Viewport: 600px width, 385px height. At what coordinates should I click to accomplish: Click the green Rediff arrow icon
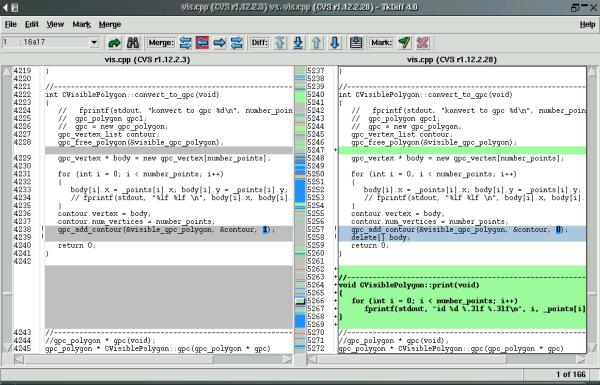click(x=114, y=42)
